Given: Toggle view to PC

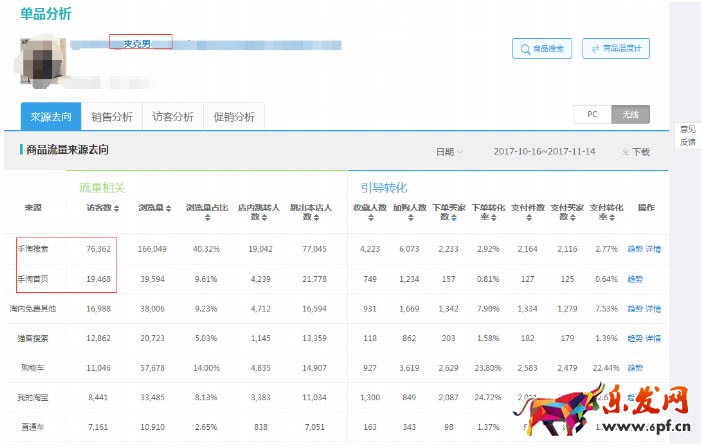Looking at the screenshot, I should point(592,115).
